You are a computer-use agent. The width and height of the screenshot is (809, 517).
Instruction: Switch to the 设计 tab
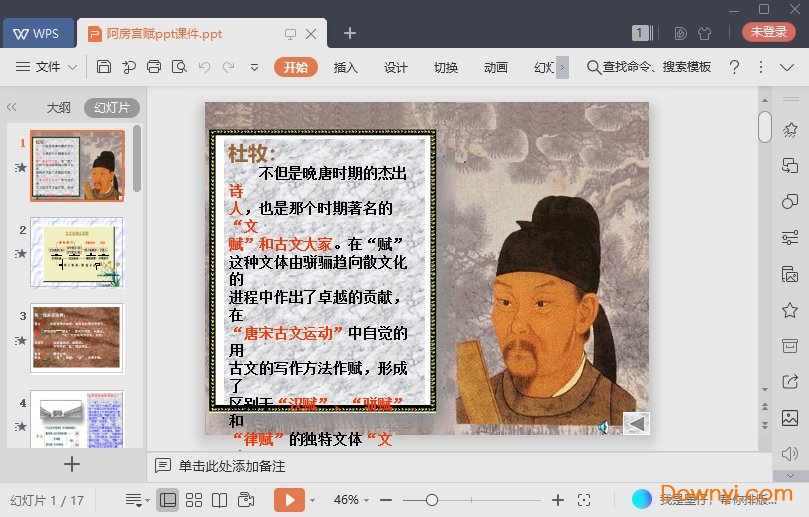(395, 67)
